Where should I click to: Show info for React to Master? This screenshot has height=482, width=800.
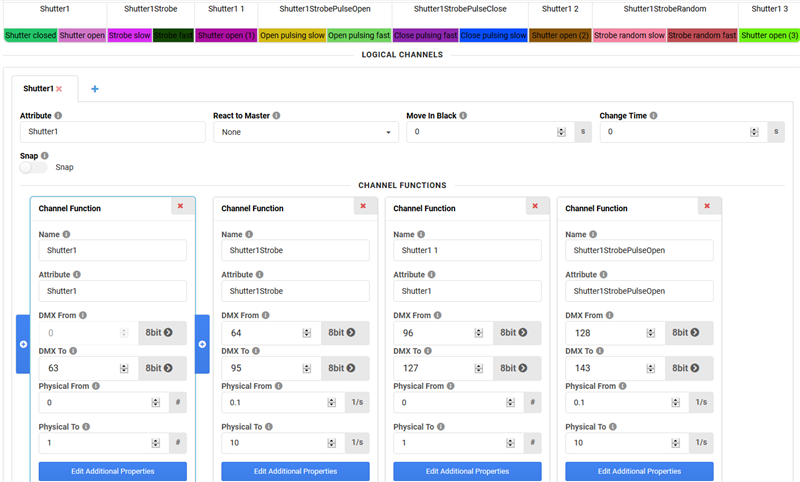click(x=276, y=116)
